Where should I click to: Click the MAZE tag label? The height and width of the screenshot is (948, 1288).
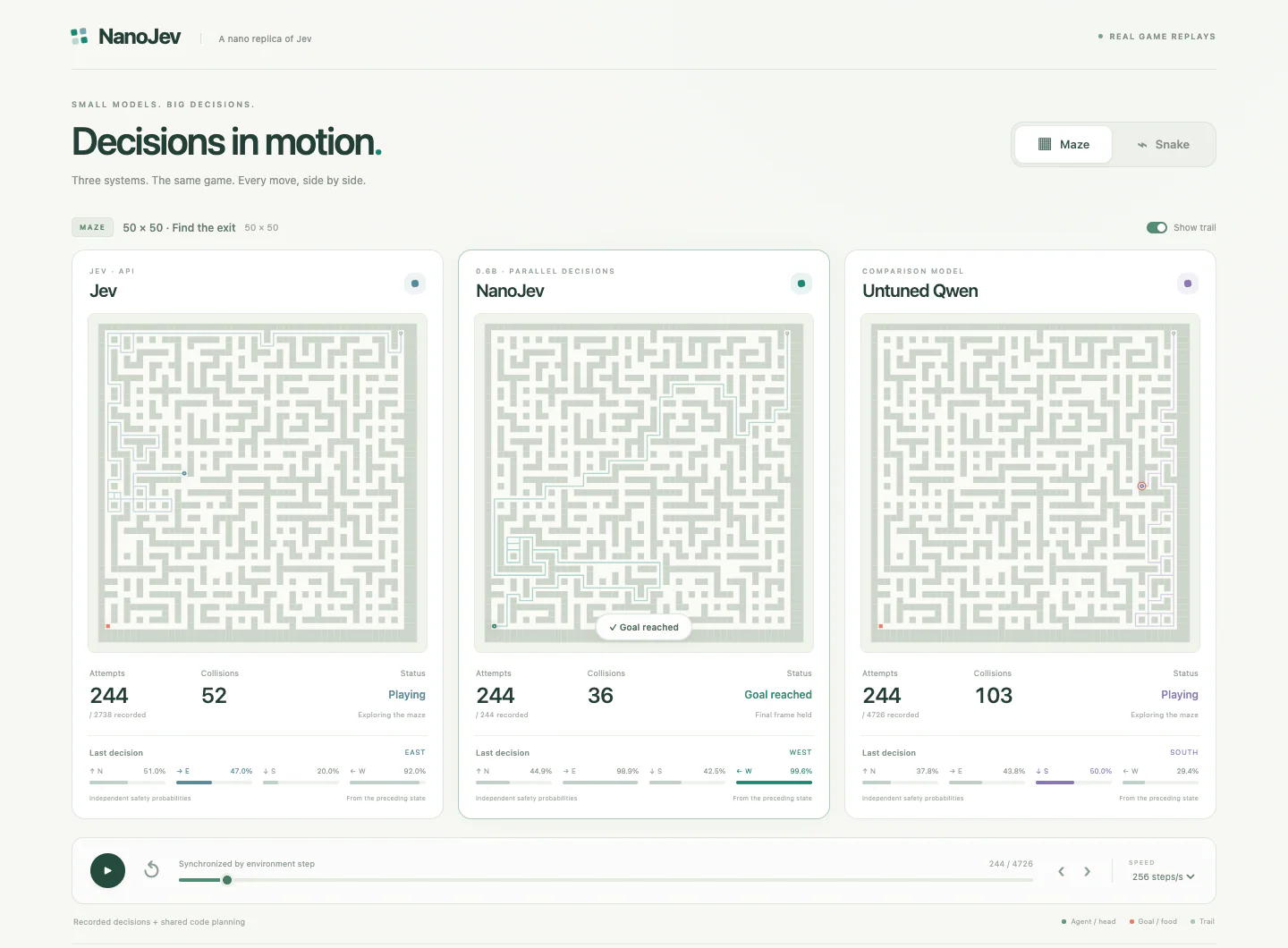(x=93, y=227)
